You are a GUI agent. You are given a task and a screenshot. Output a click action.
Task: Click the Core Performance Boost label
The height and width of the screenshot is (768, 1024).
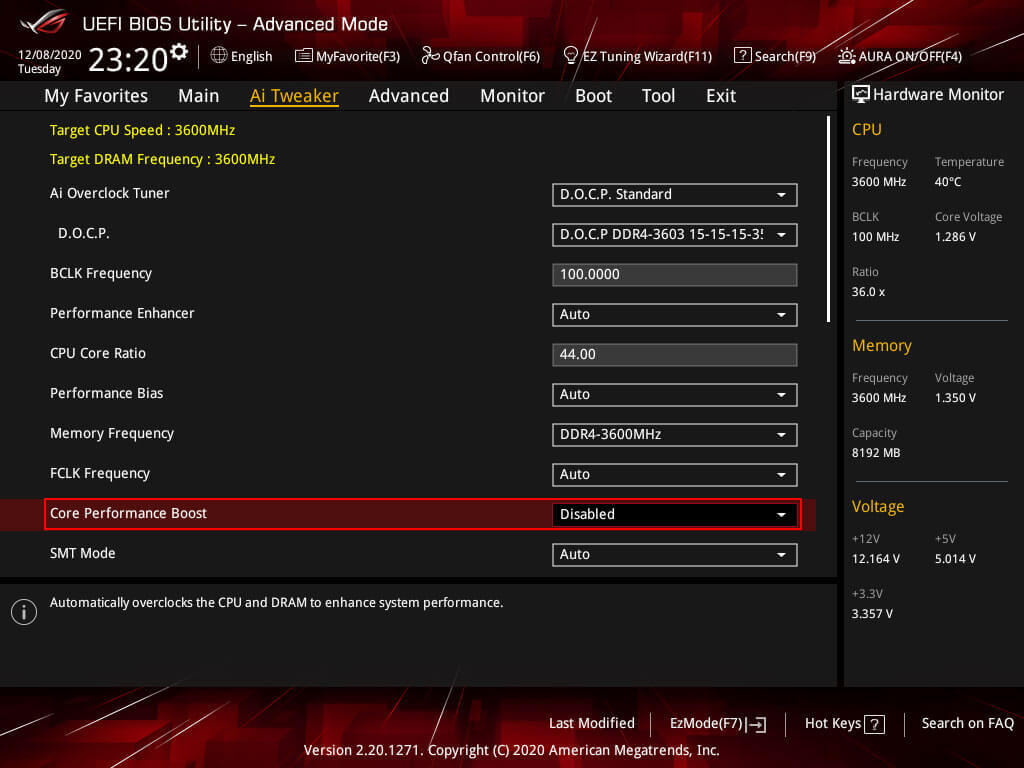tap(128, 513)
